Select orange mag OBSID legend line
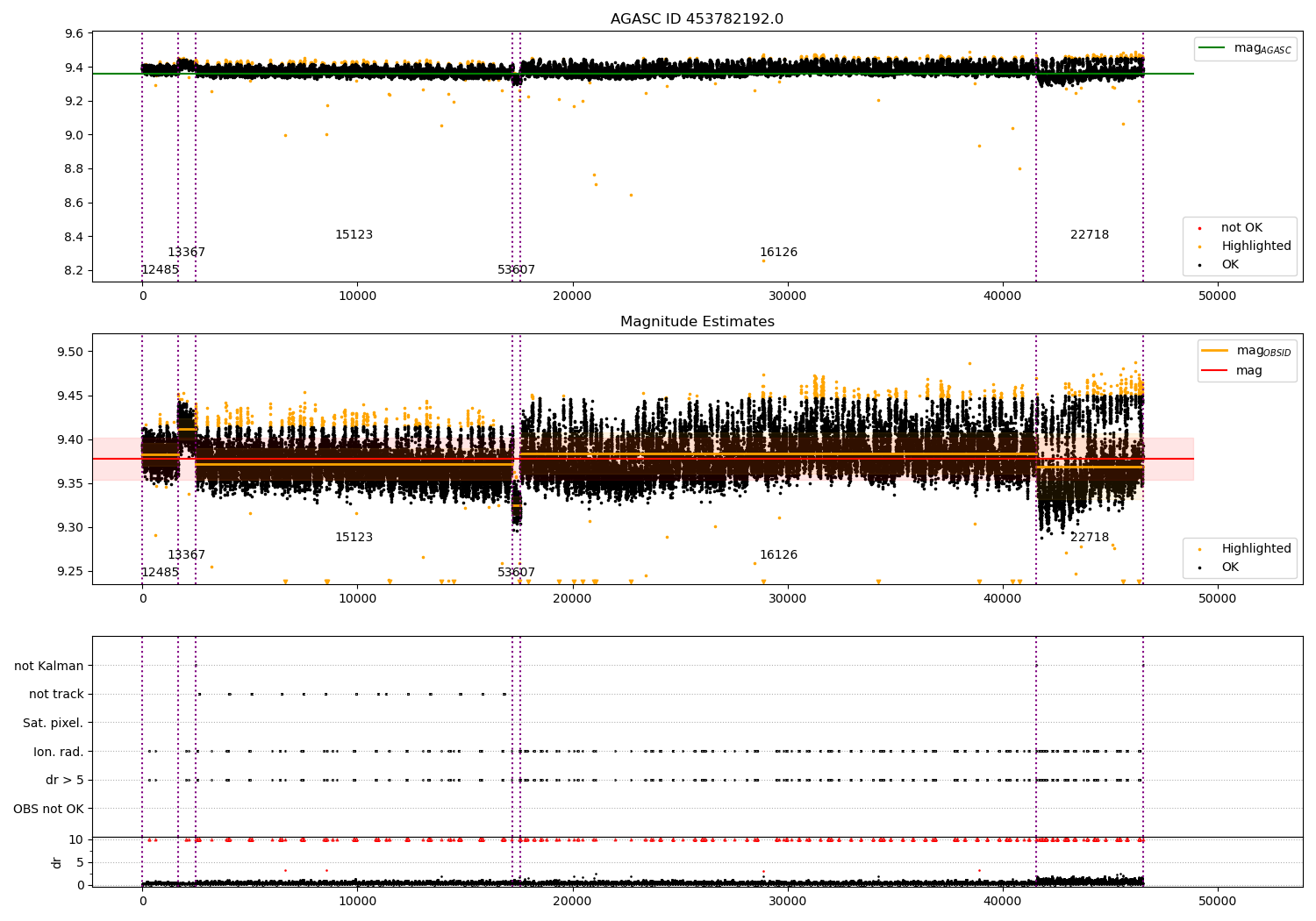1316x921 pixels. (x=1215, y=351)
